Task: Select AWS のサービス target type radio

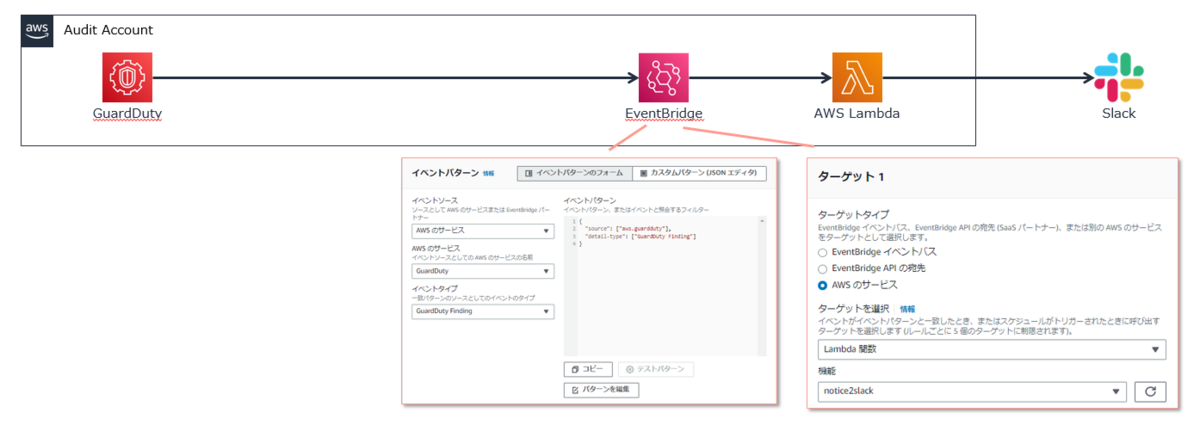Action: click(823, 285)
